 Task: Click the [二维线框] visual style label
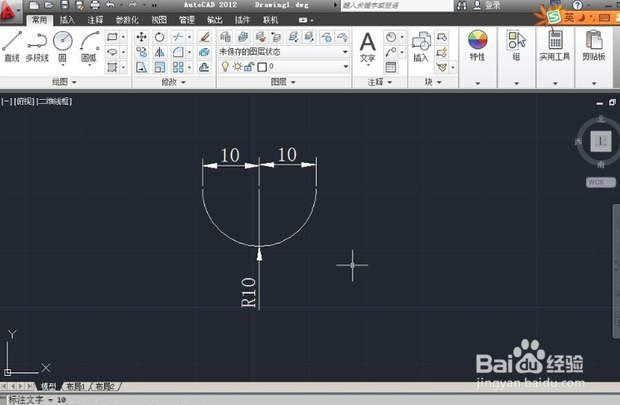point(54,102)
